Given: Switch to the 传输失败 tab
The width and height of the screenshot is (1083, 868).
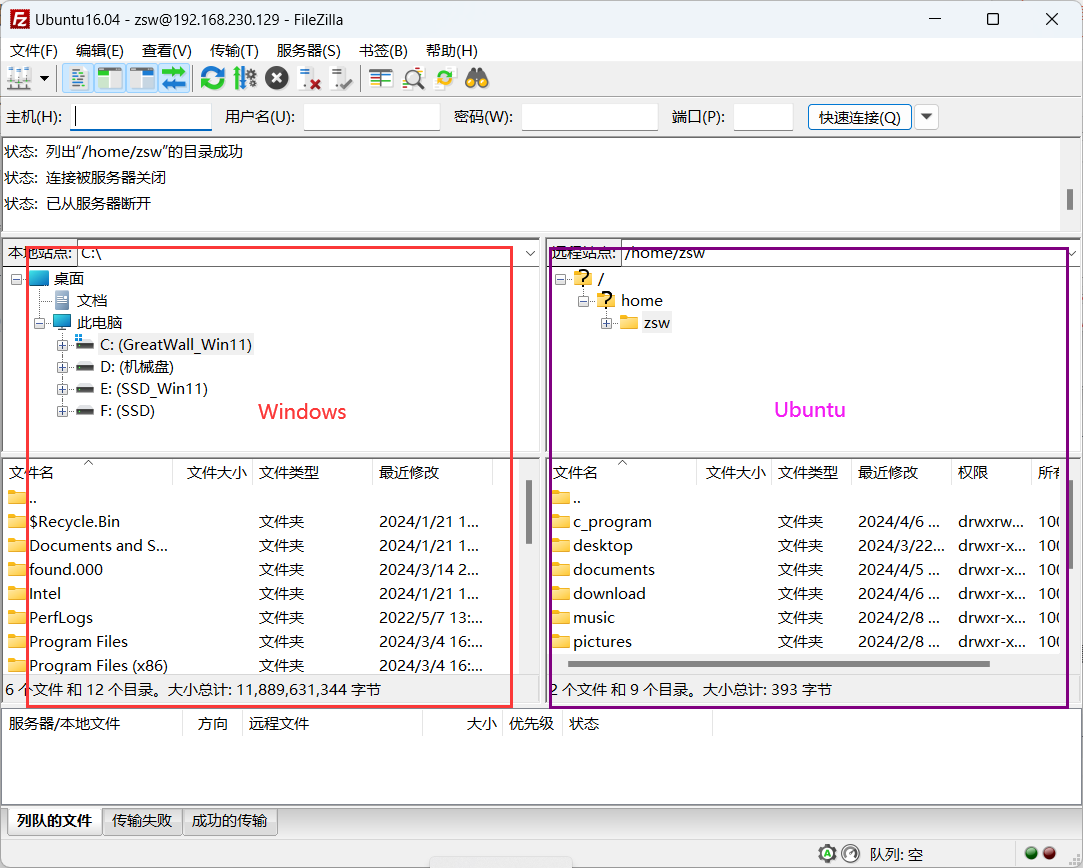Looking at the screenshot, I should pos(142,820).
